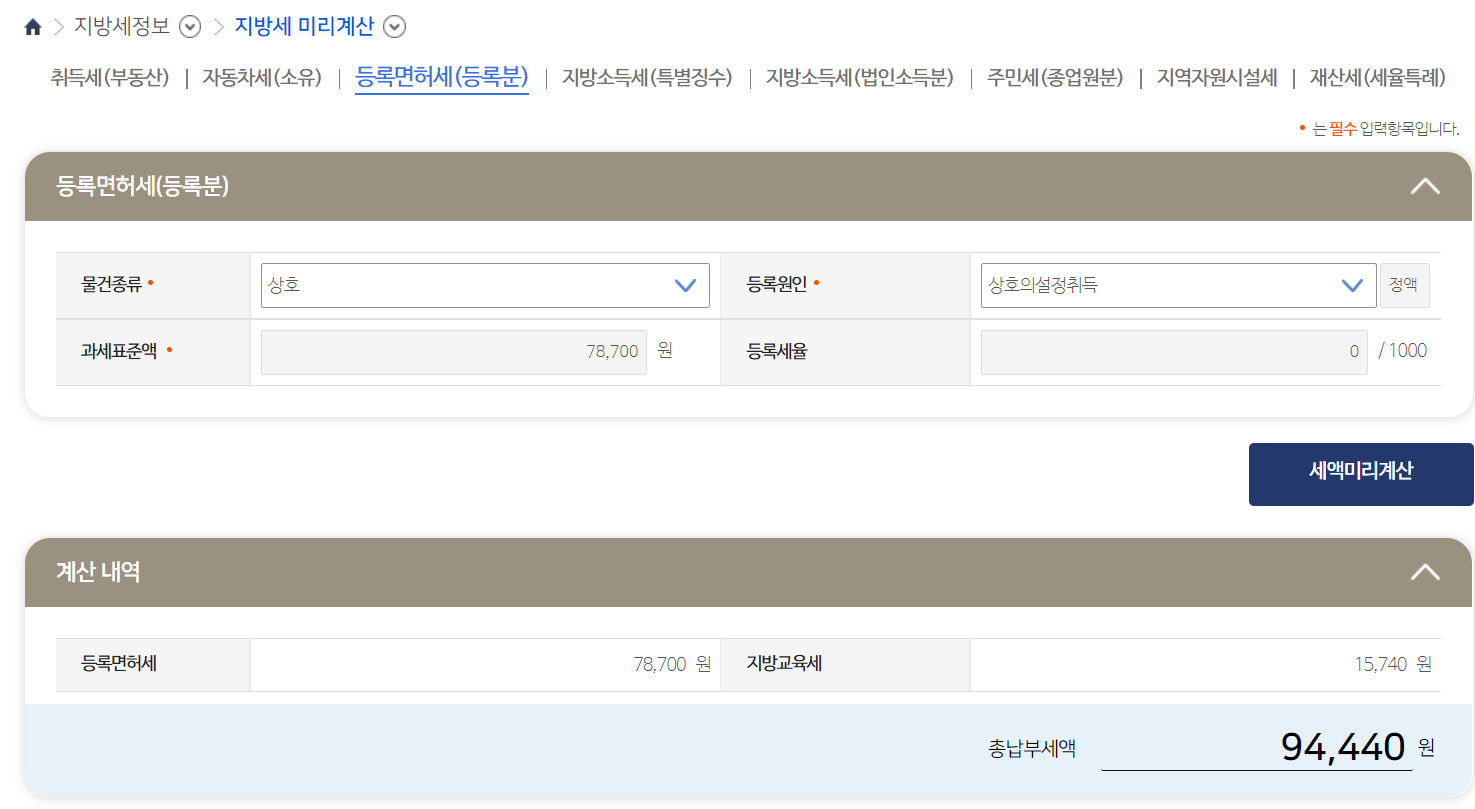Click the 정액 button
The image size is (1475, 809).
pyautogui.click(x=1404, y=285)
